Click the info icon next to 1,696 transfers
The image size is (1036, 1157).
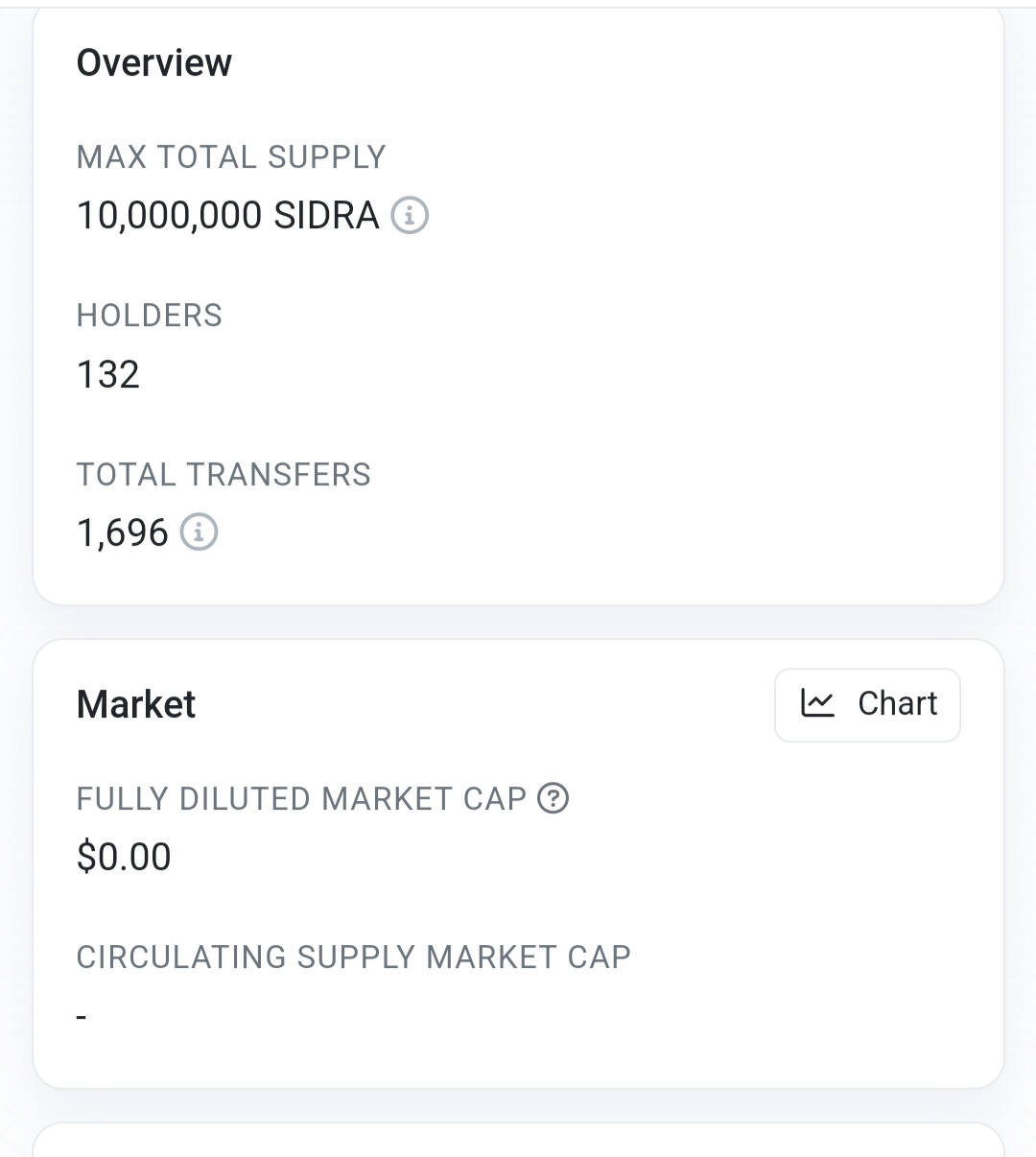click(x=200, y=531)
